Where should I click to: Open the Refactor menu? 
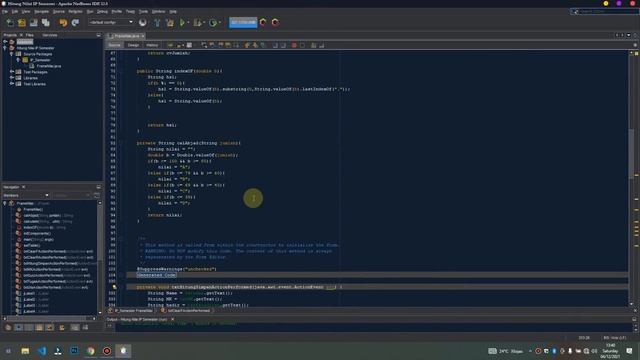[76, 11]
